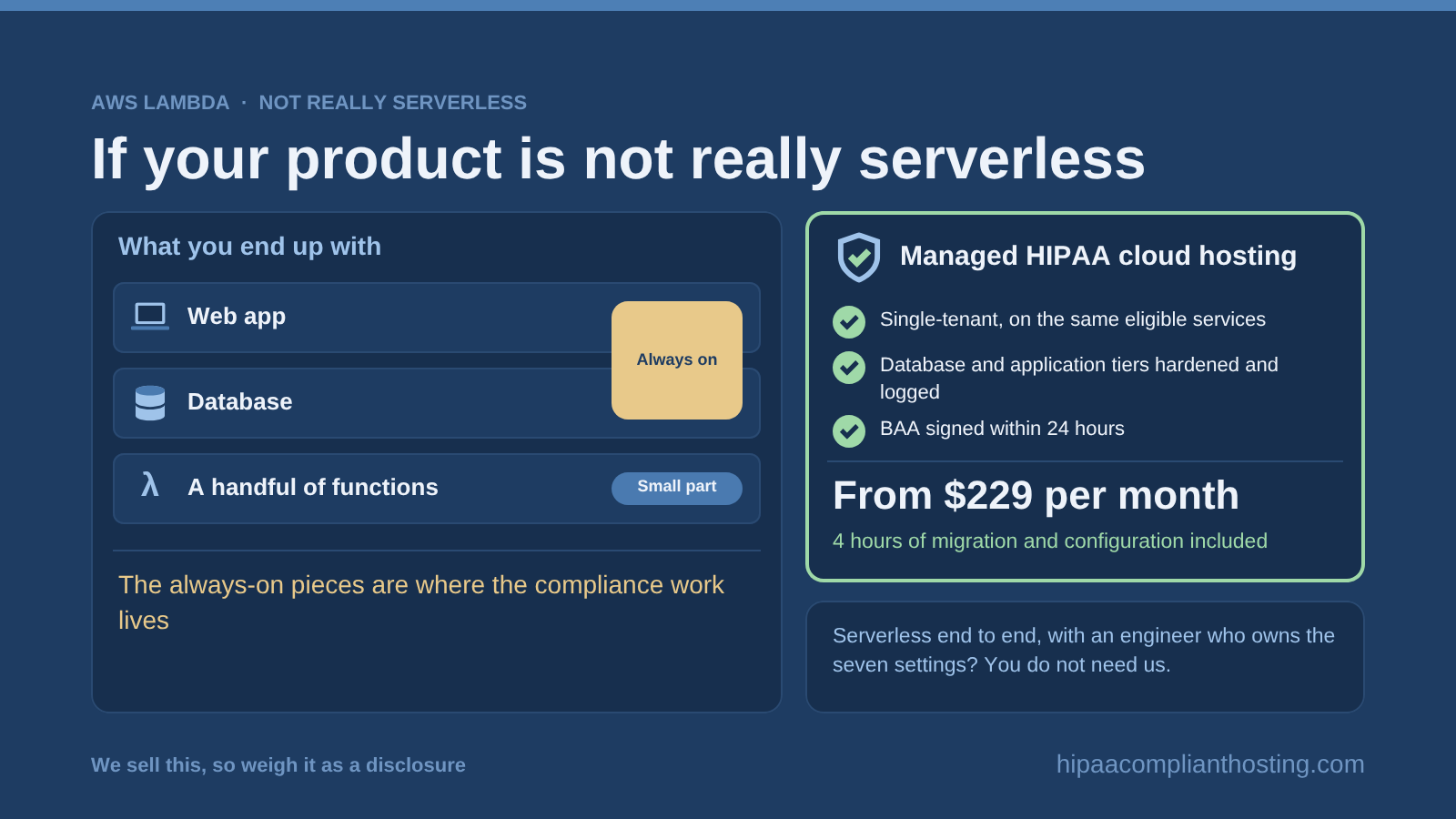1456x819 pixels.
Task: Click the We sell this disclosure text
Action: tap(278, 765)
